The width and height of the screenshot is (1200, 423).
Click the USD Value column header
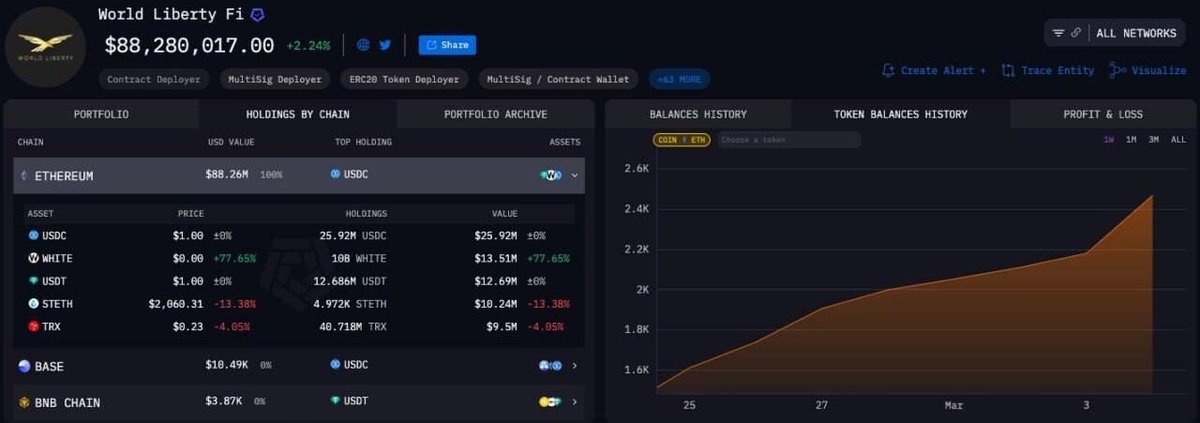(230, 142)
